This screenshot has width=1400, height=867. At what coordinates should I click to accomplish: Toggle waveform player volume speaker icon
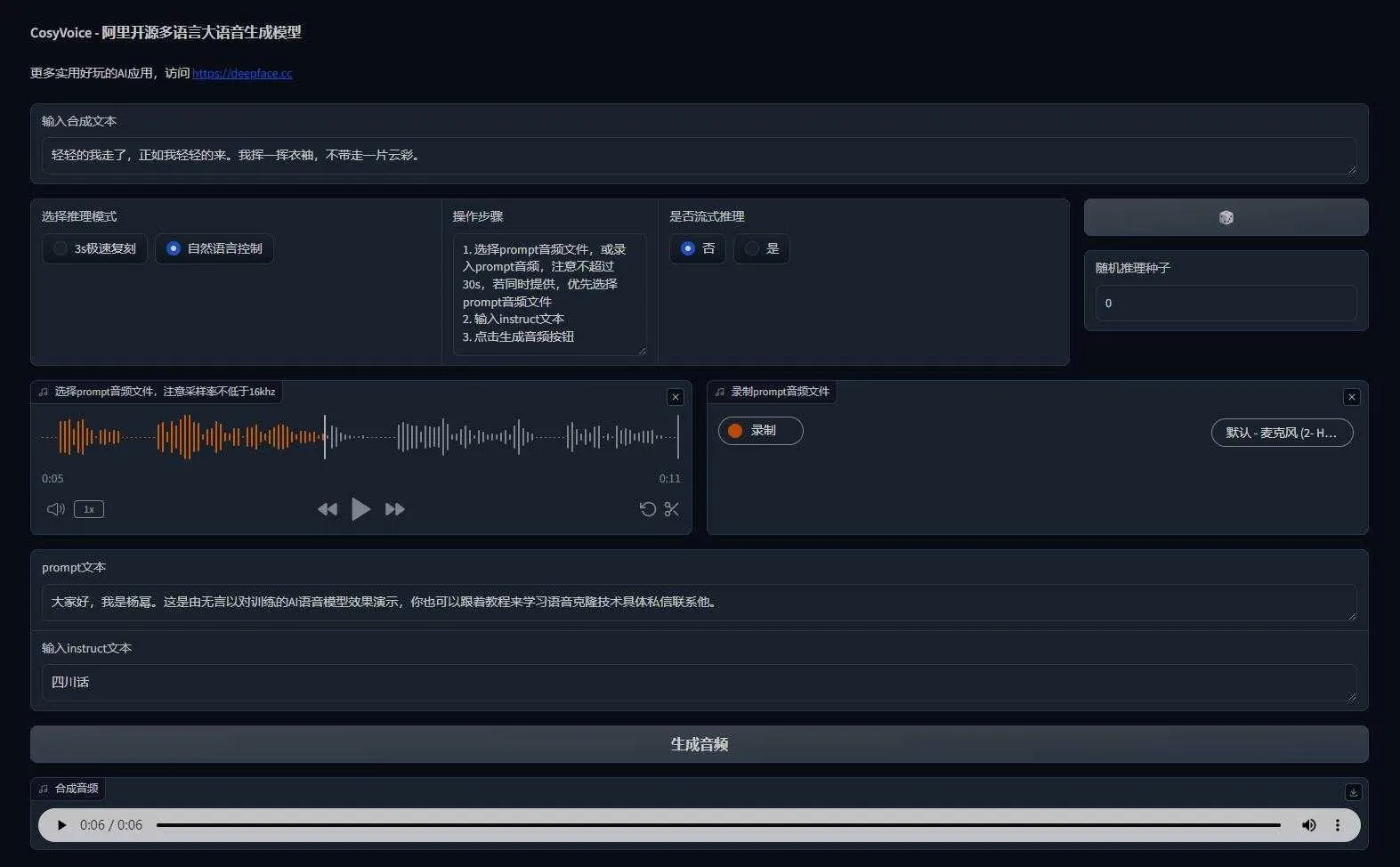55,509
